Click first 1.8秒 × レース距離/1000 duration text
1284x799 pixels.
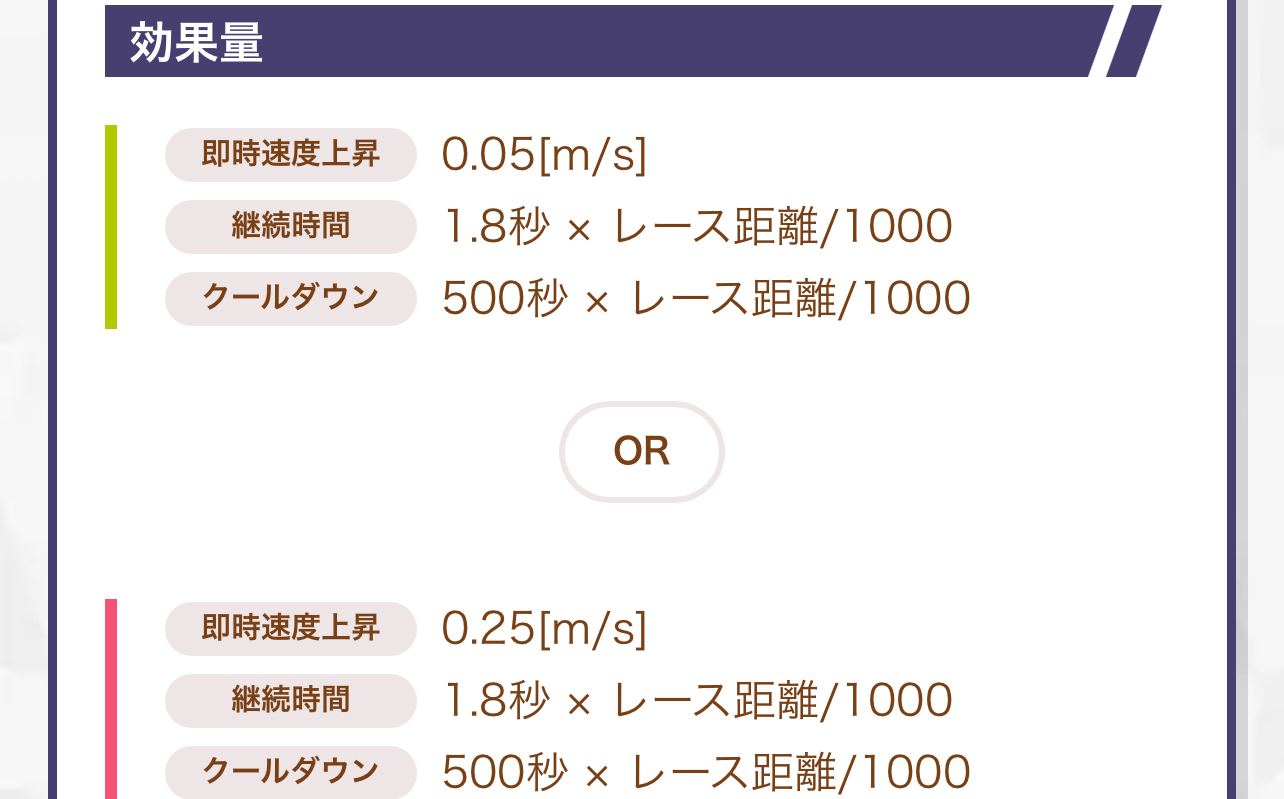697,227
